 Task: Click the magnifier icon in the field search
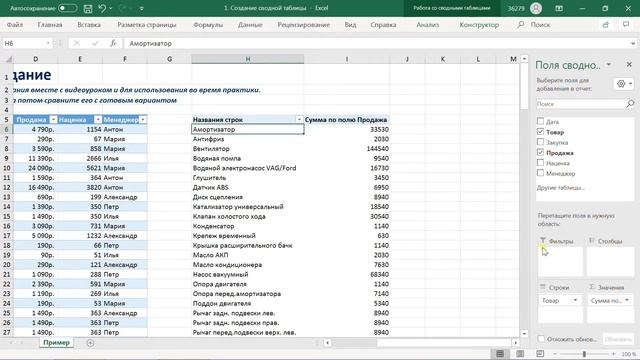[x=630, y=104]
